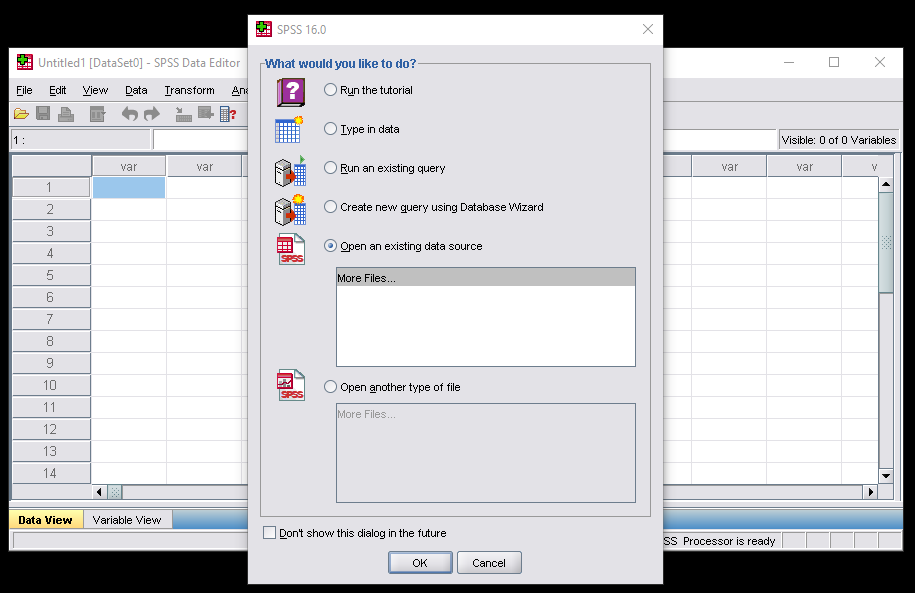The width and height of the screenshot is (915, 593).
Task: Click the vertical scrollbar down arrow
Action: tap(885, 476)
